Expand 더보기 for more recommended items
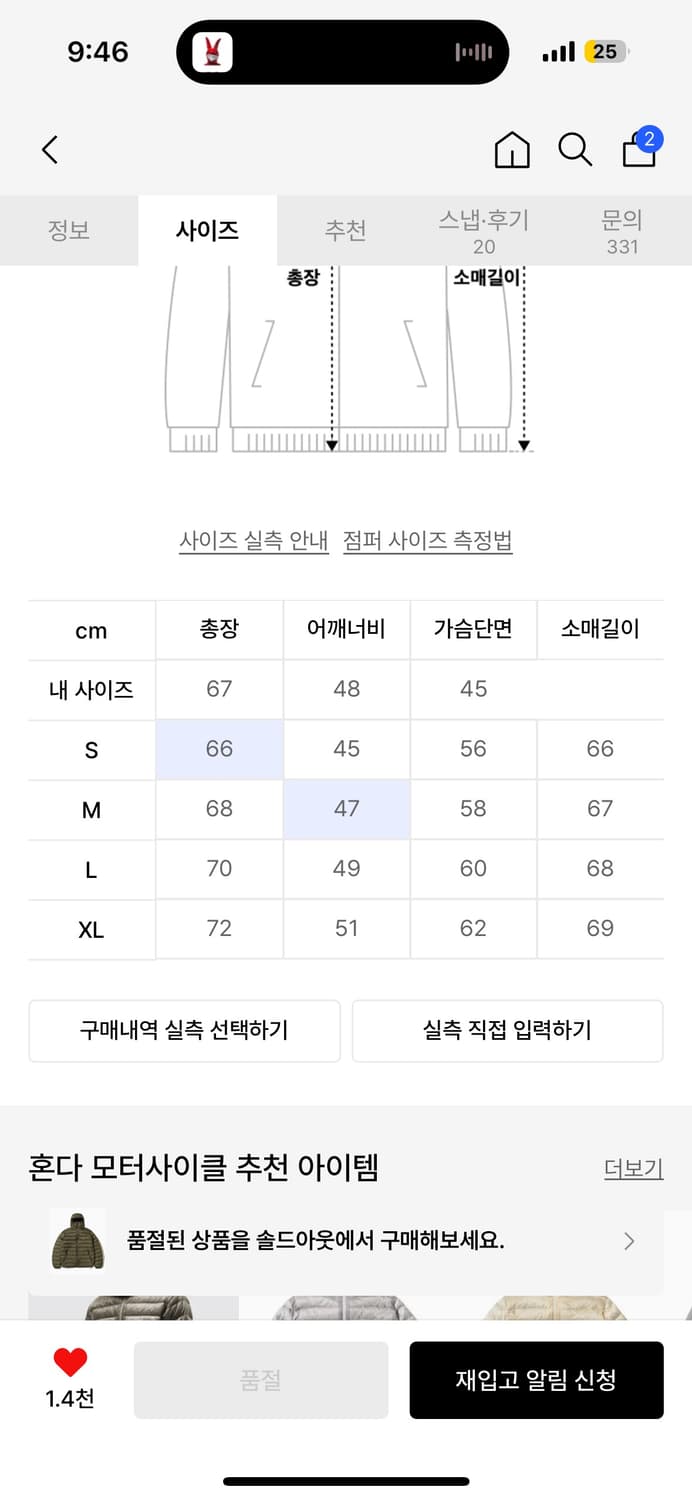Screen dimensions: 692x1500 [x=633, y=1168]
